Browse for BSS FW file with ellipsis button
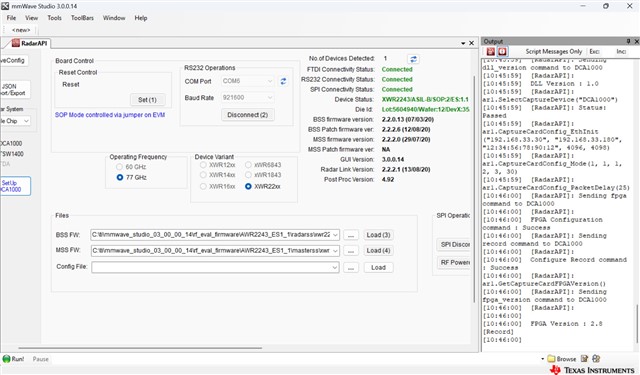This screenshot has height=375, width=640. coord(351,235)
